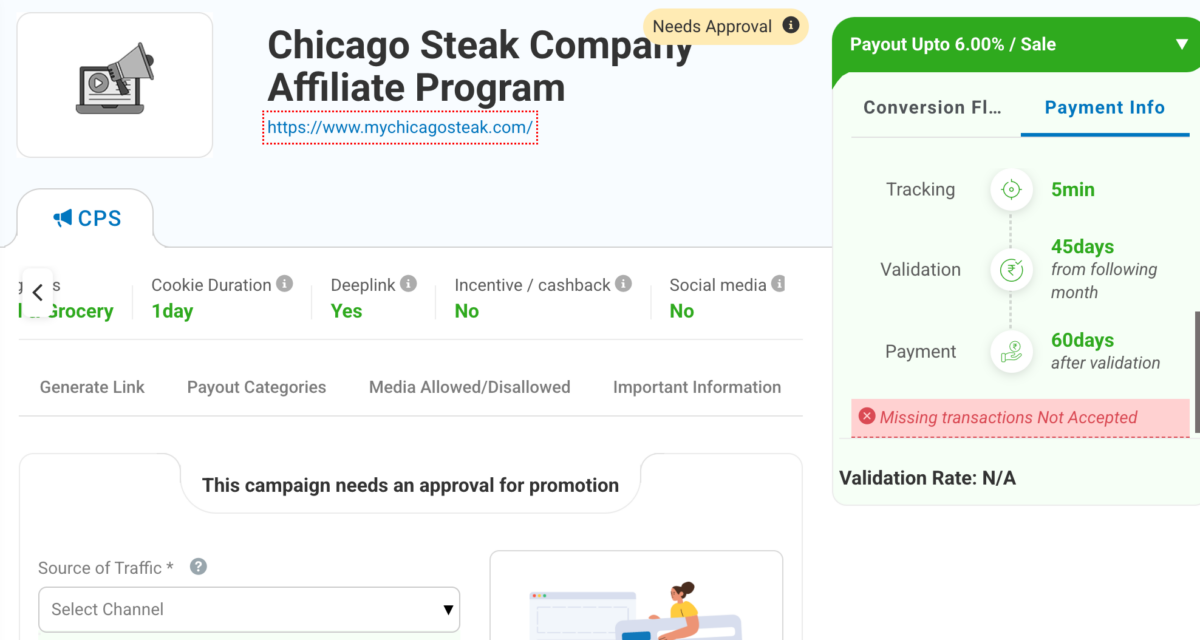
Task: Switch to the Conversion Flow tab
Action: pos(932,108)
